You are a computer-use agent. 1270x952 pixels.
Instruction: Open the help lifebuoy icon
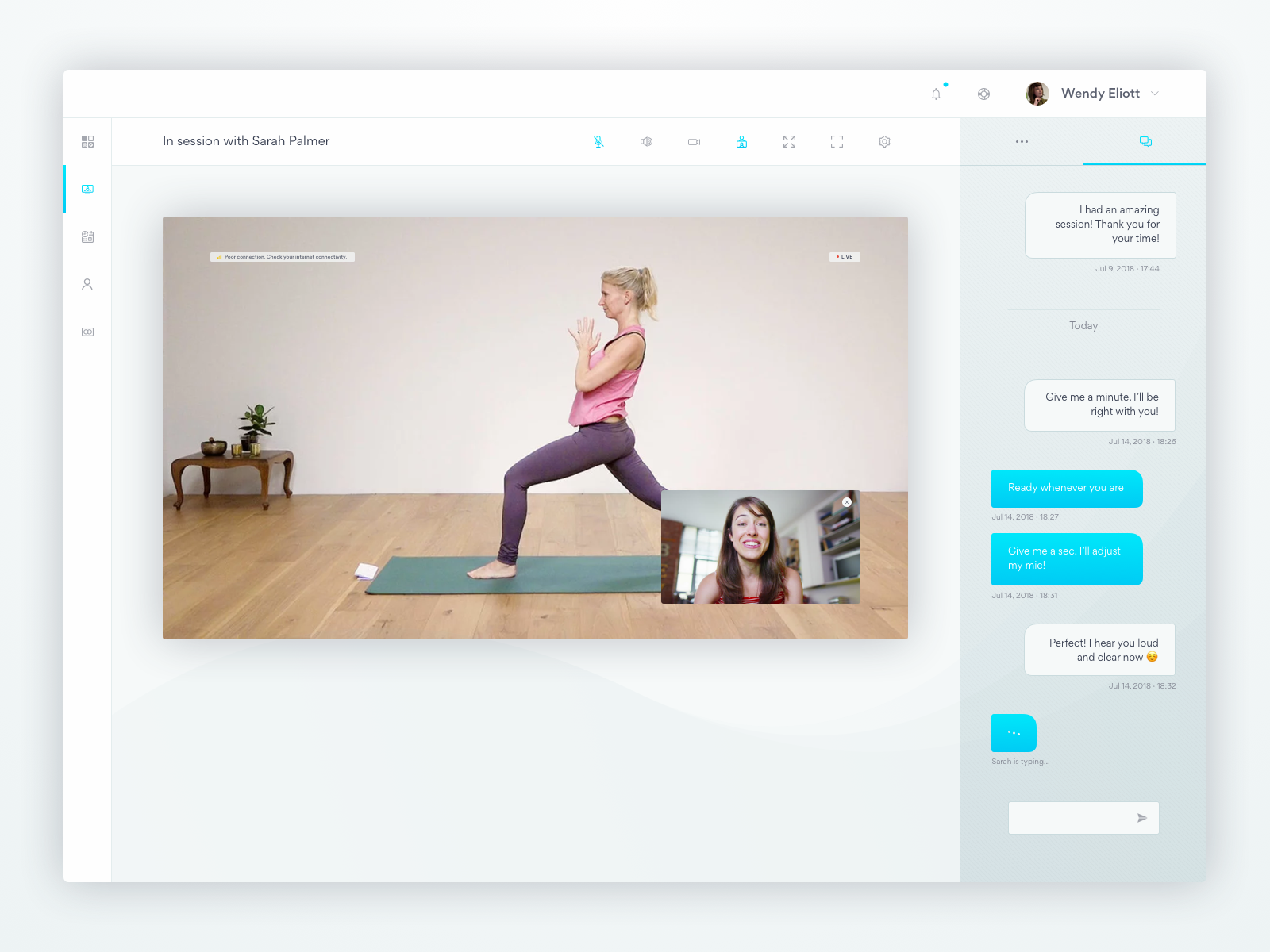(x=983, y=94)
